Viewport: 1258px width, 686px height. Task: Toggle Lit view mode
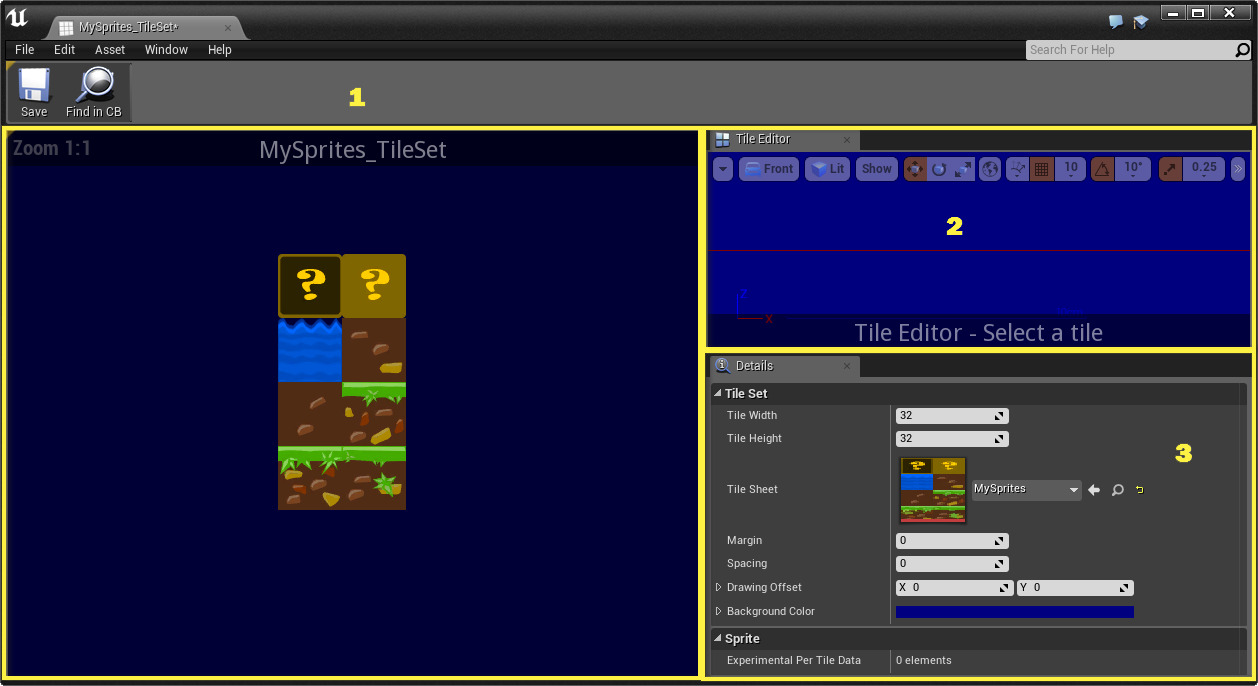pyautogui.click(x=827, y=169)
